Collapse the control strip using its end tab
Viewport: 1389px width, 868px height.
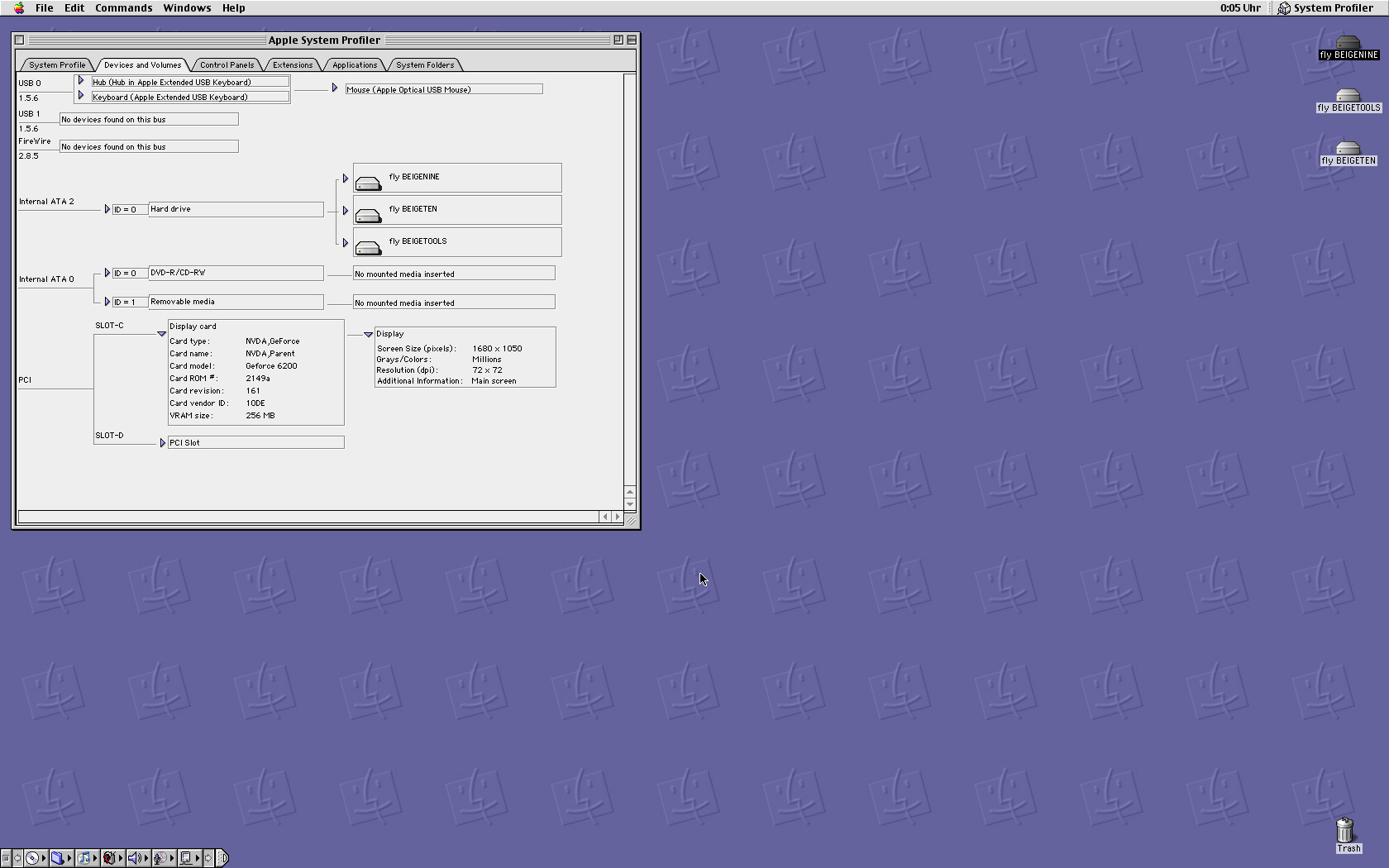222,858
